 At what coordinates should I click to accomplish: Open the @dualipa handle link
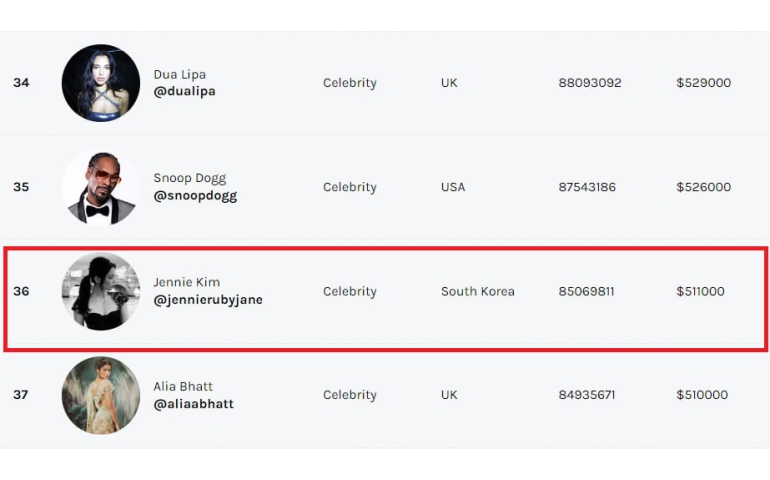click(x=184, y=91)
